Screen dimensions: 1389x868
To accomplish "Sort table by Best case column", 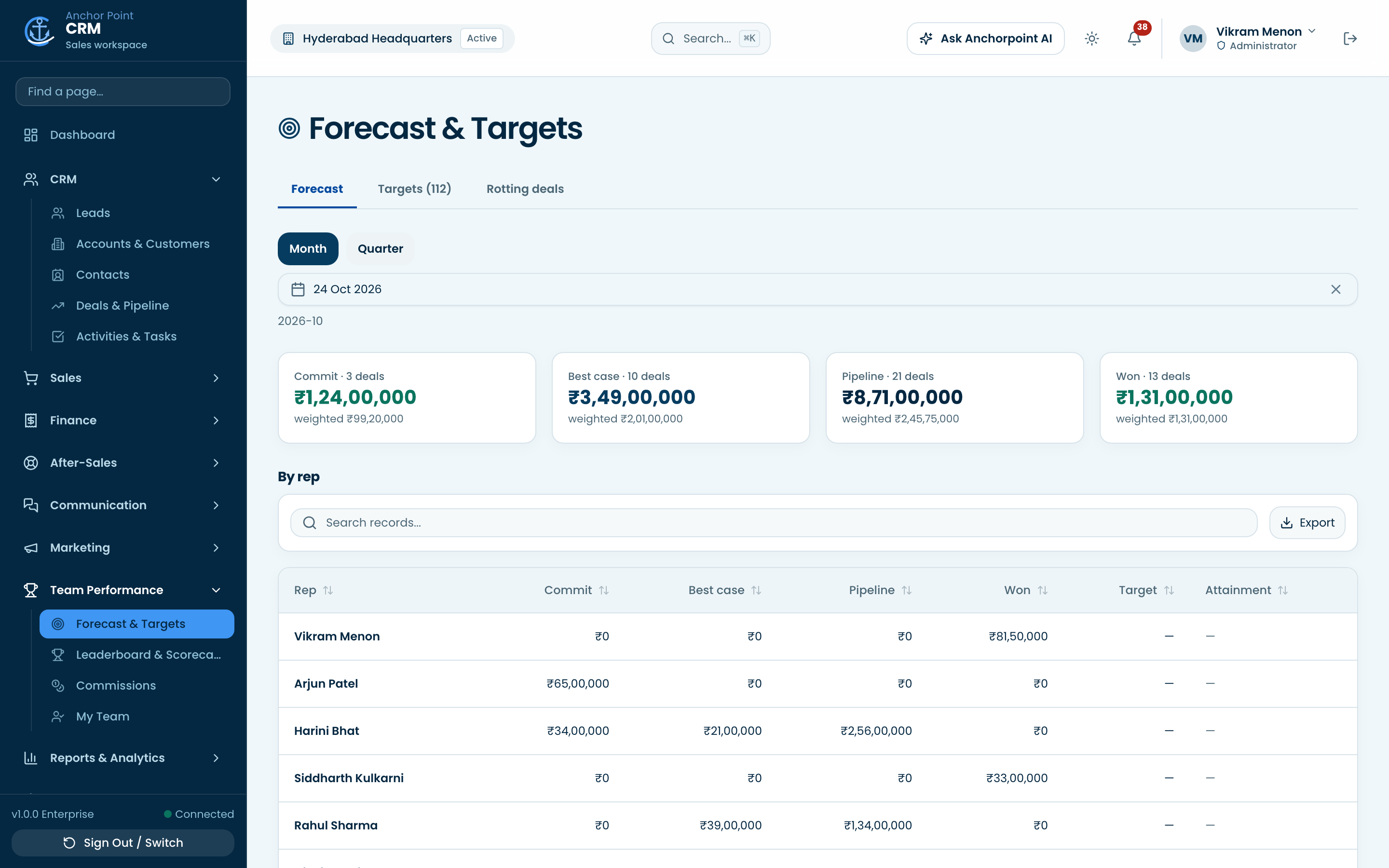I will click(725, 590).
